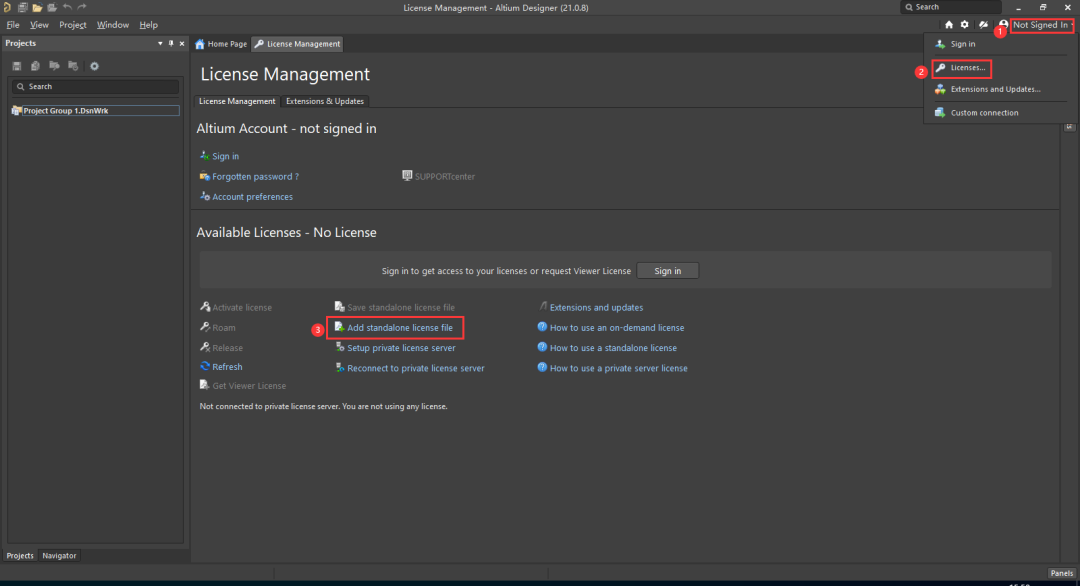This screenshot has height=586, width=1080.
Task: Click the Undo arrow in title bar
Action: coord(67,7)
